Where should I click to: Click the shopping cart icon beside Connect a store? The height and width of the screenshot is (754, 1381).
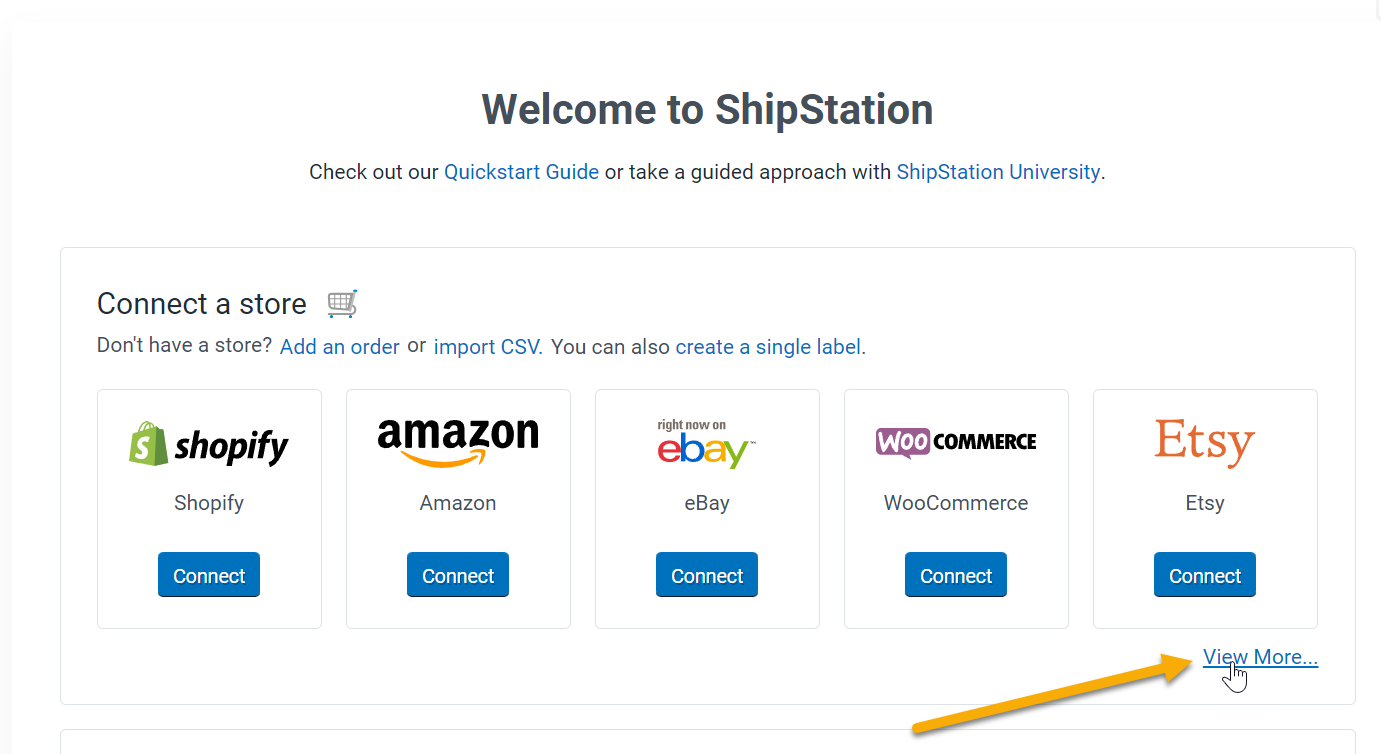(x=341, y=302)
